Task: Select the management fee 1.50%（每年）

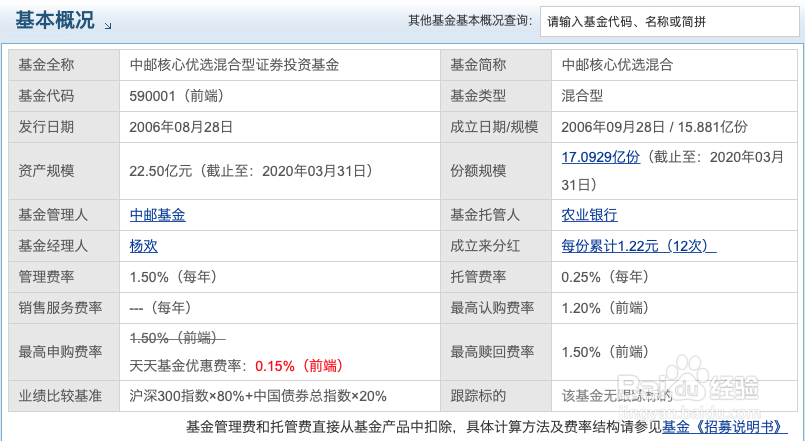Action: tap(174, 277)
